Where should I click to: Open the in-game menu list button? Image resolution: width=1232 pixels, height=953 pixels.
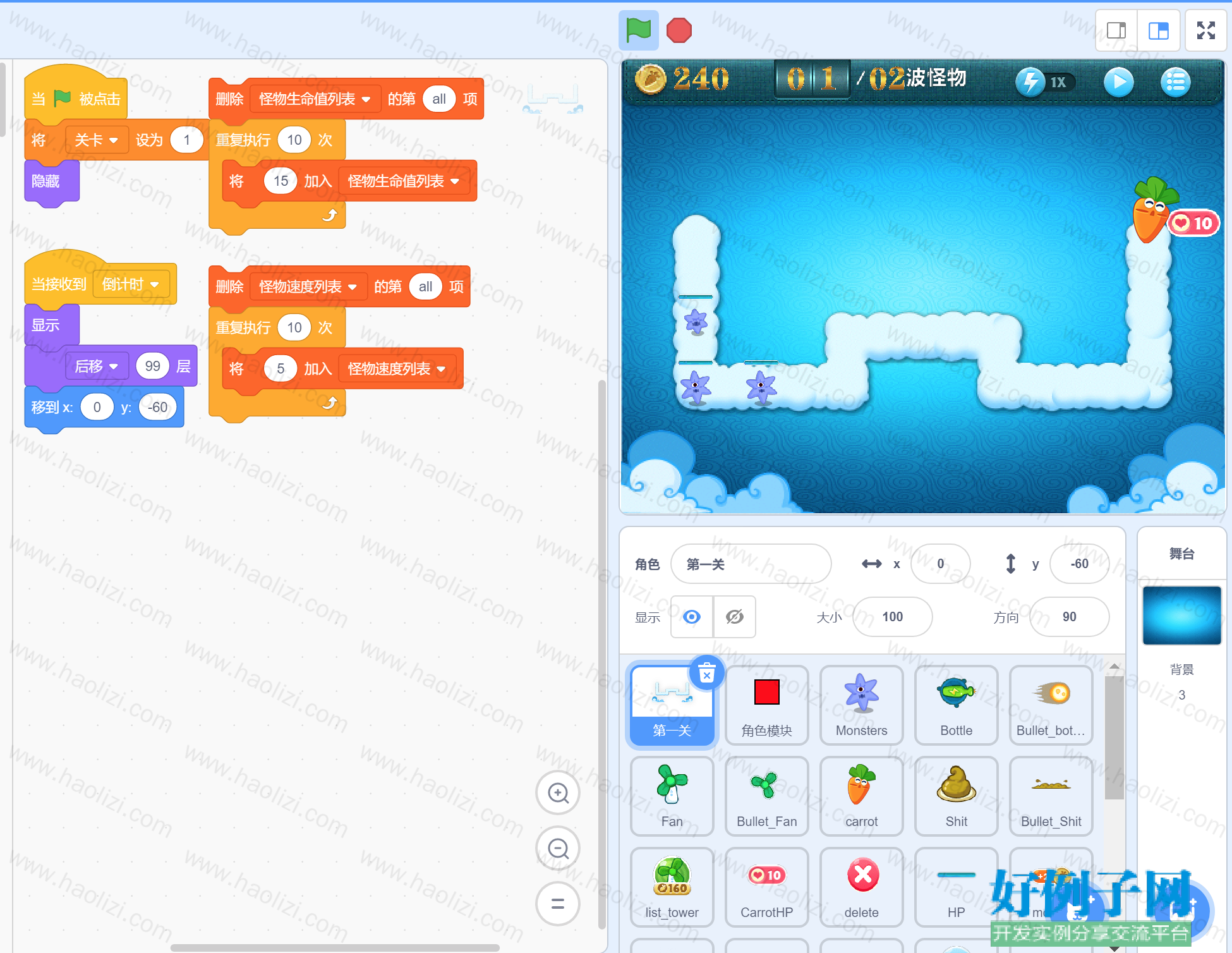click(x=1175, y=82)
